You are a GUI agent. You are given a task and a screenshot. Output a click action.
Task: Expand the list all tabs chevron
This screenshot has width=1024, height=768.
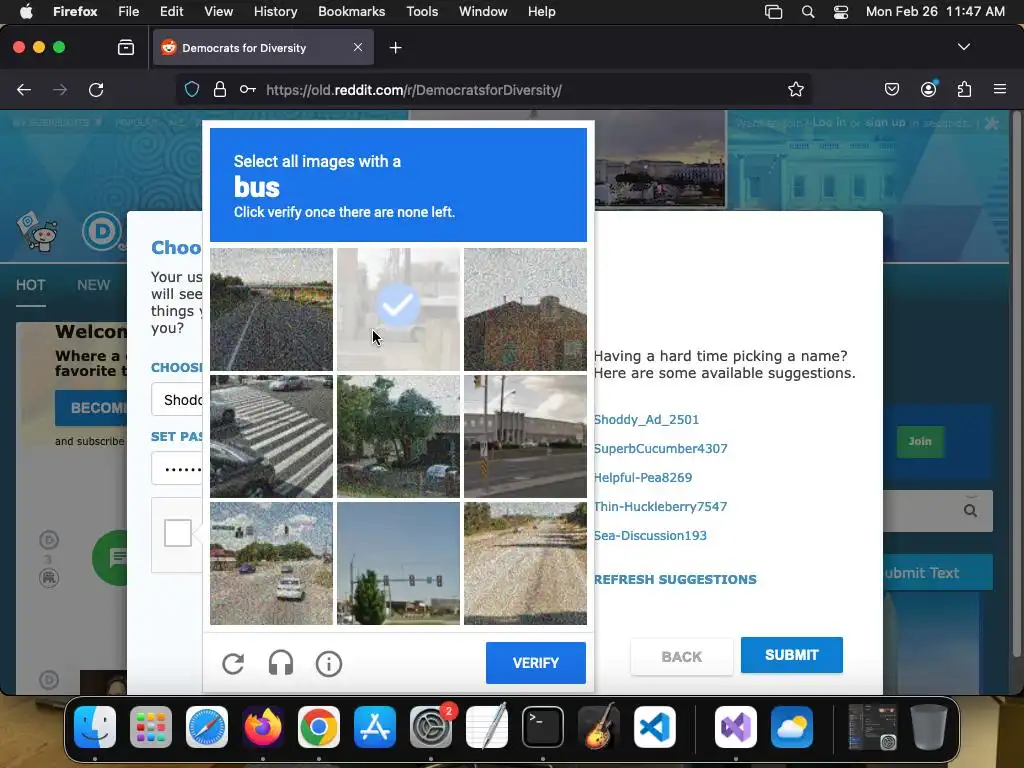point(964,47)
